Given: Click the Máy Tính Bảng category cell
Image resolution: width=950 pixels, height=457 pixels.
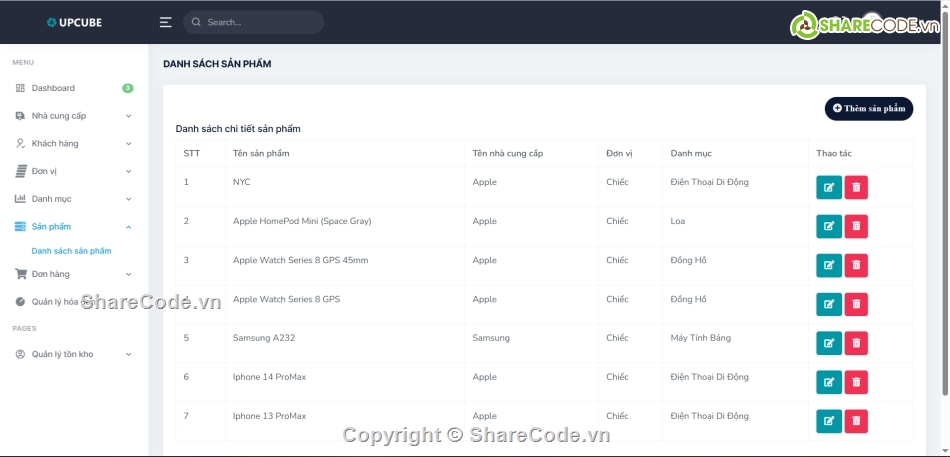Looking at the screenshot, I should pyautogui.click(x=700, y=338).
